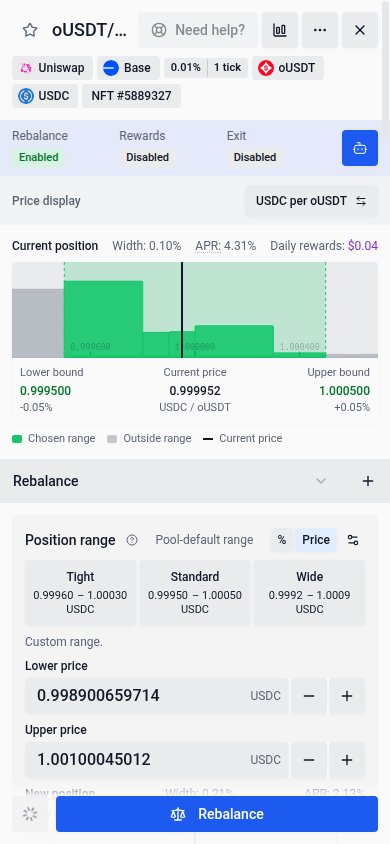Click the Lower price input field

tap(157, 696)
